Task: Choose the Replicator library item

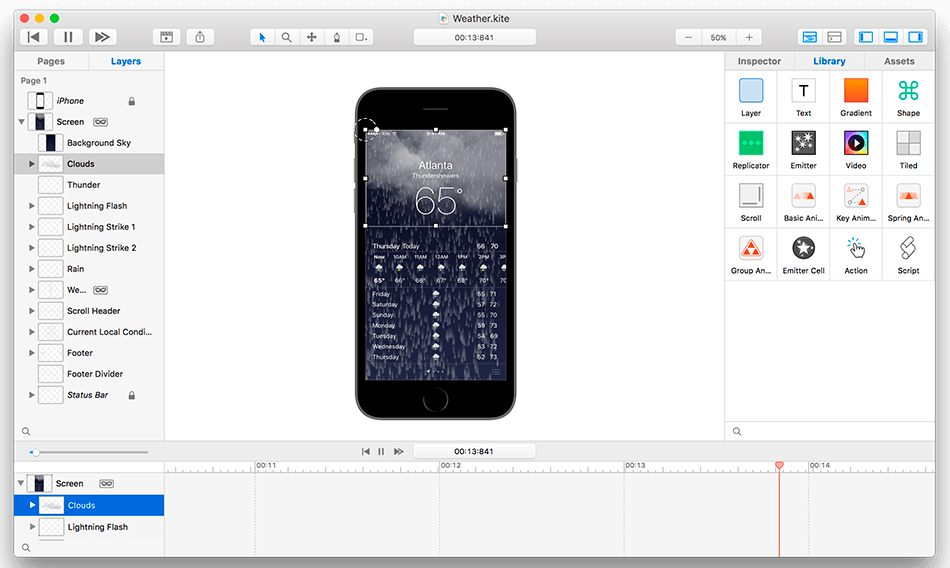Action: (x=751, y=150)
